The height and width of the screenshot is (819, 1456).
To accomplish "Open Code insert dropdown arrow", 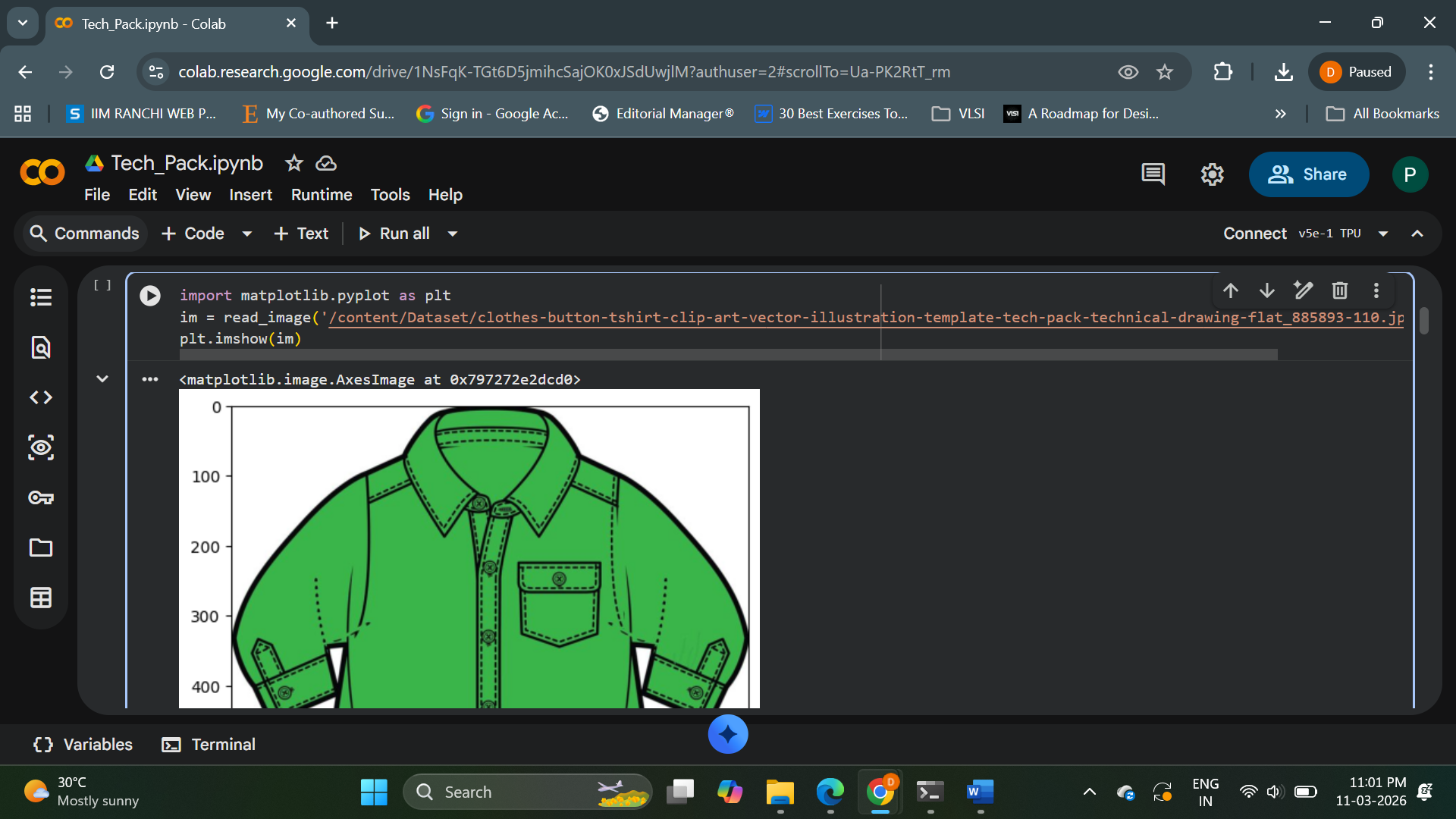I will pos(247,234).
